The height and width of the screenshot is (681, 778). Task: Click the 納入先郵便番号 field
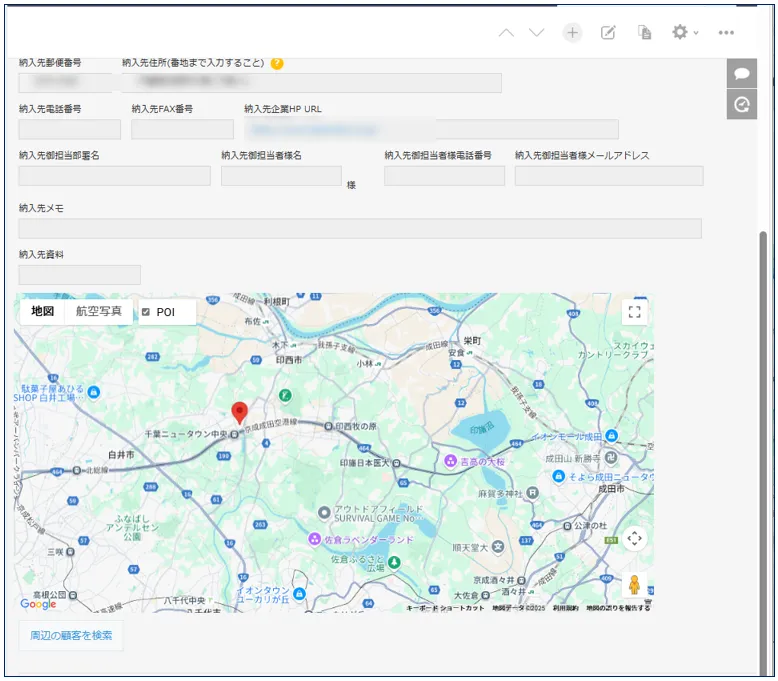(65, 83)
